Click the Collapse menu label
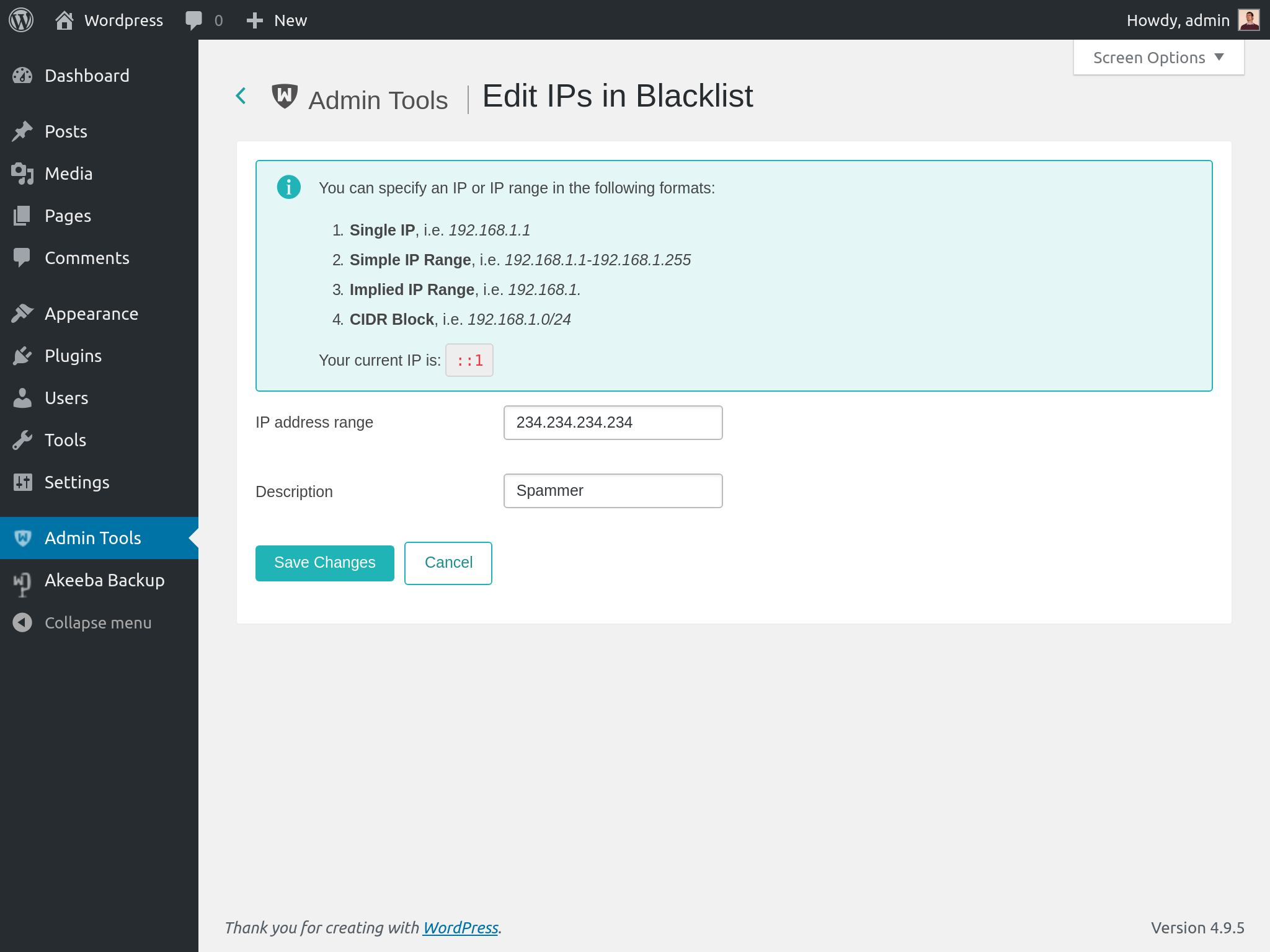The image size is (1270, 952). click(98, 622)
